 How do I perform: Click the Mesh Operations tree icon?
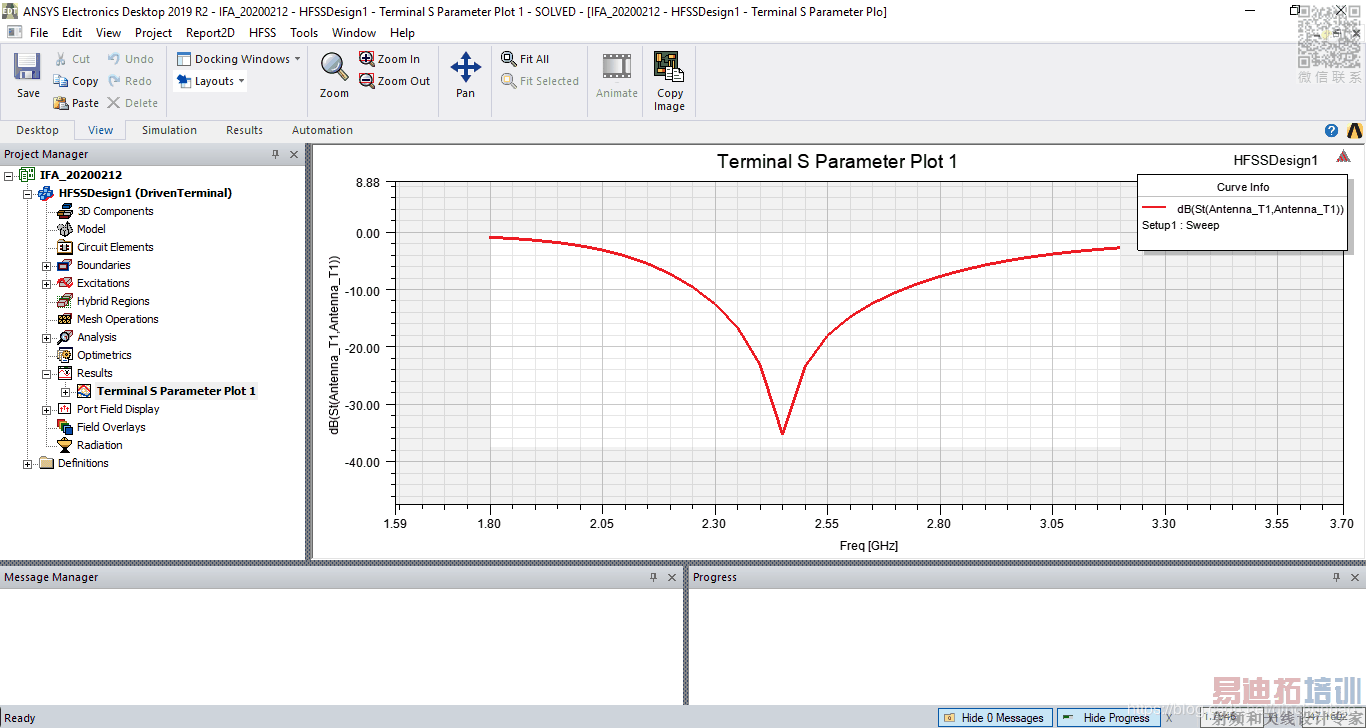[x=65, y=319]
